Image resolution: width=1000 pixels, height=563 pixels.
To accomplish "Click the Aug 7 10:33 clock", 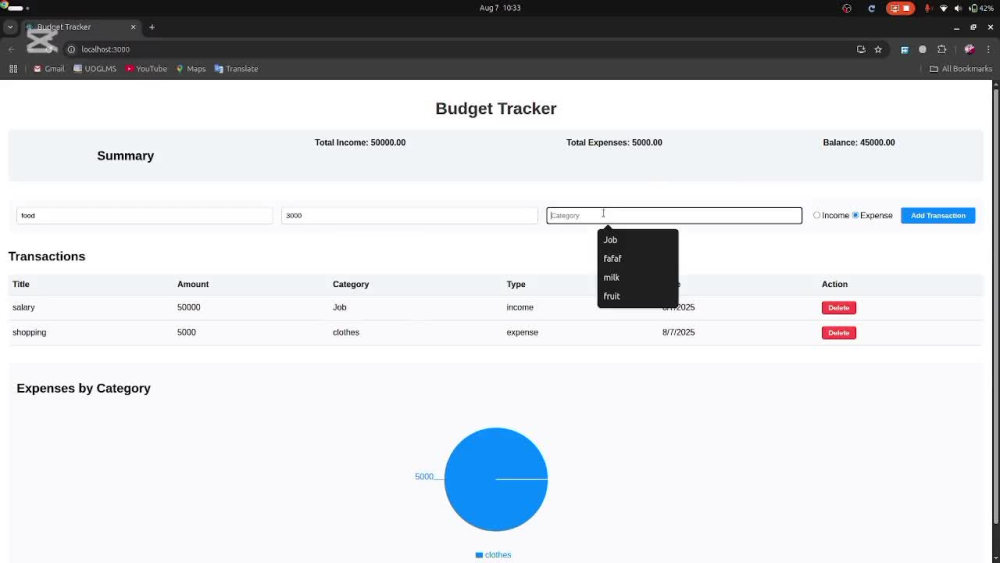I will pos(500,8).
